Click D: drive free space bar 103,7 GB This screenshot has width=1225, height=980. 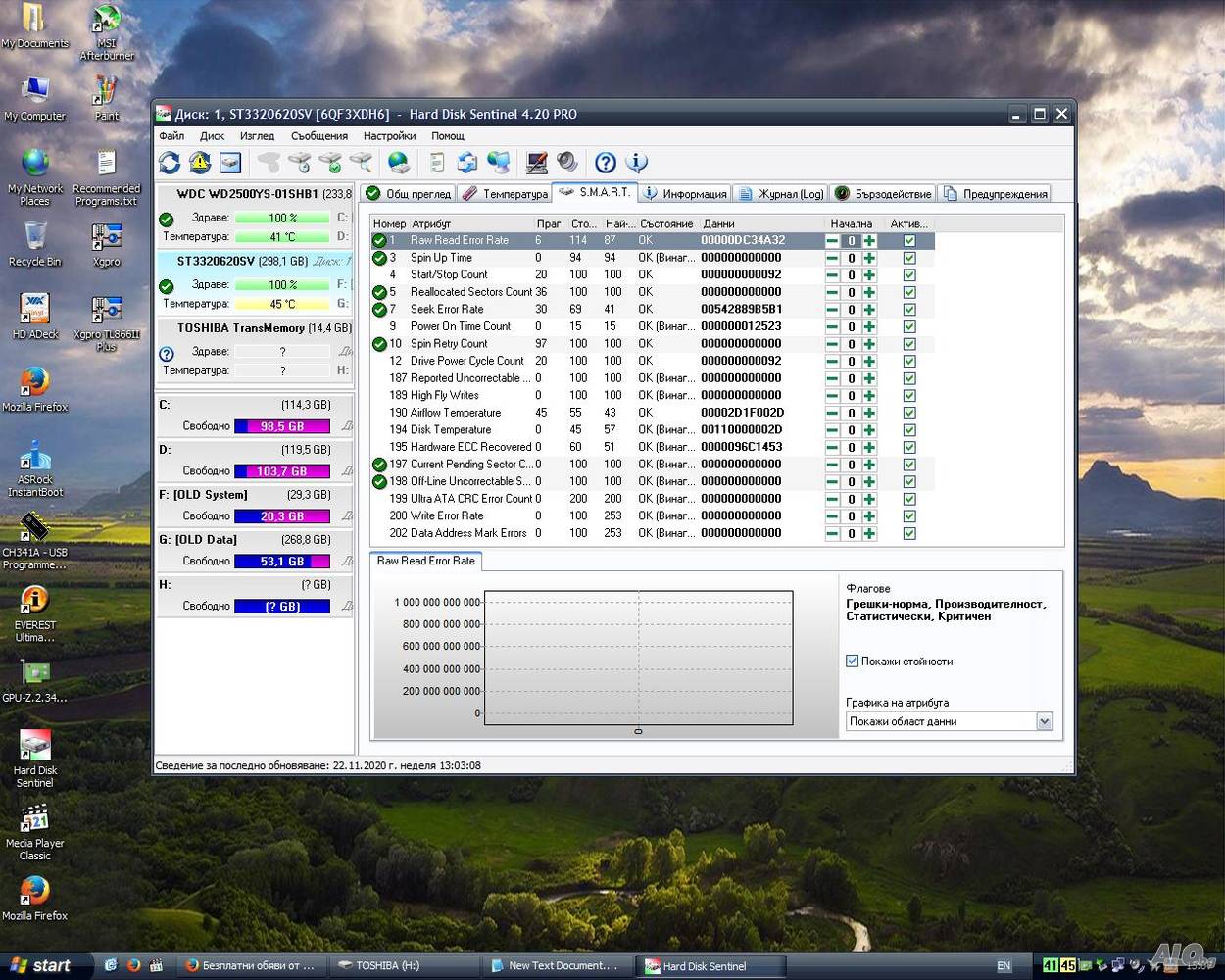[x=282, y=471]
